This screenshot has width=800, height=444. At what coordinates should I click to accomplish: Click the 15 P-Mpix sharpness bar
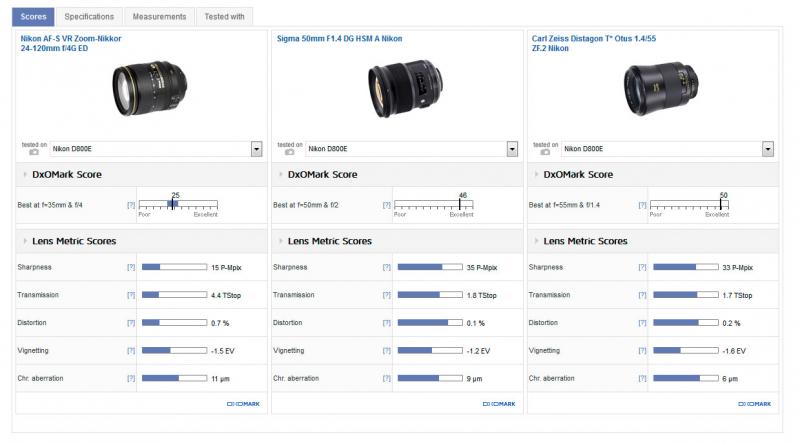(x=174, y=267)
